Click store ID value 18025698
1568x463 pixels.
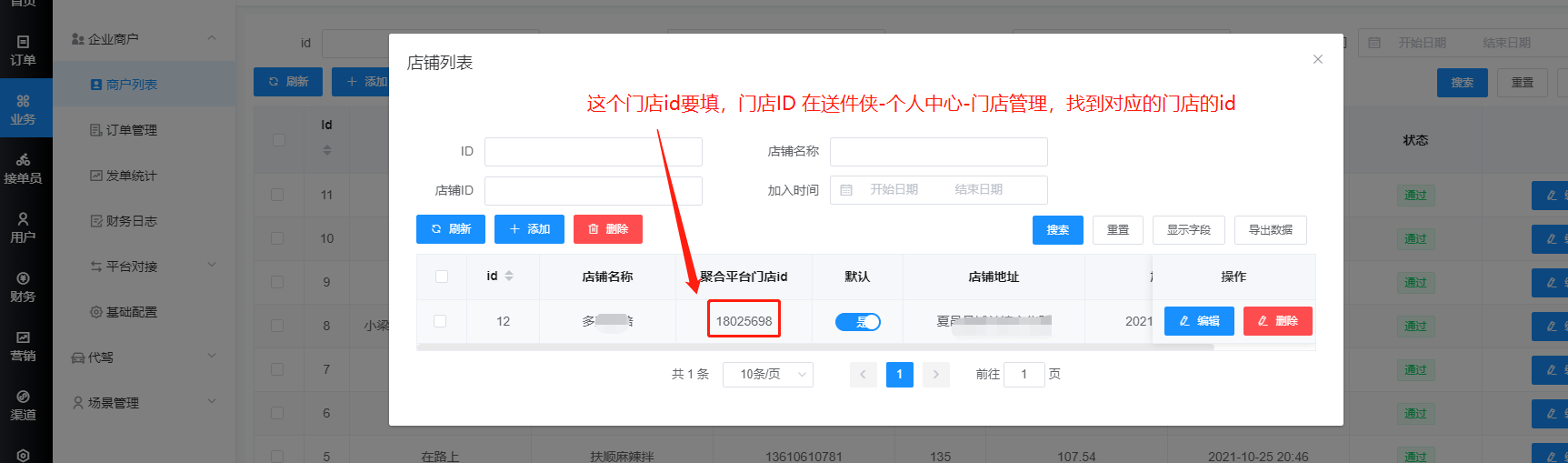tap(744, 321)
